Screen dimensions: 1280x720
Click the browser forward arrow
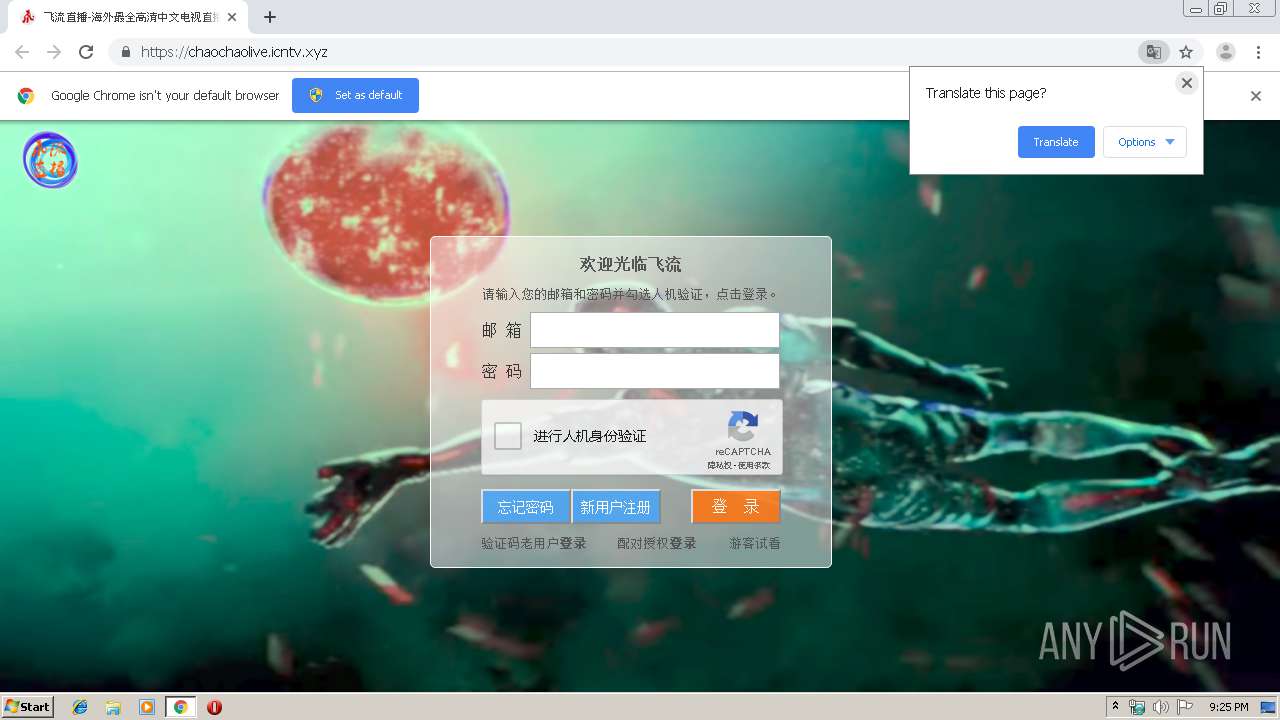54,52
